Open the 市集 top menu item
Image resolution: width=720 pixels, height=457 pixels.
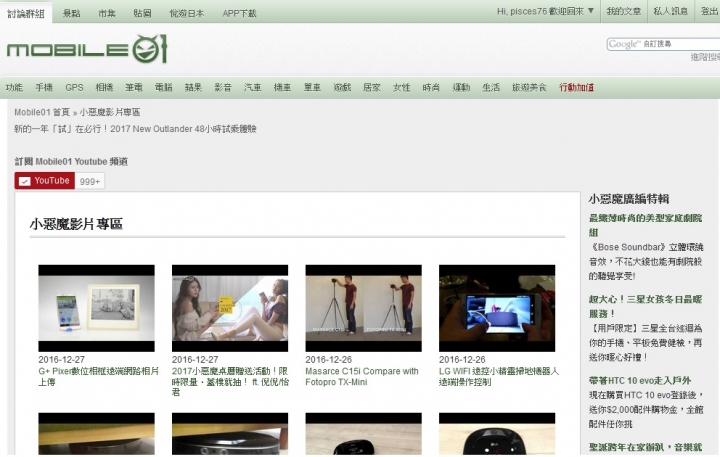click(x=107, y=13)
